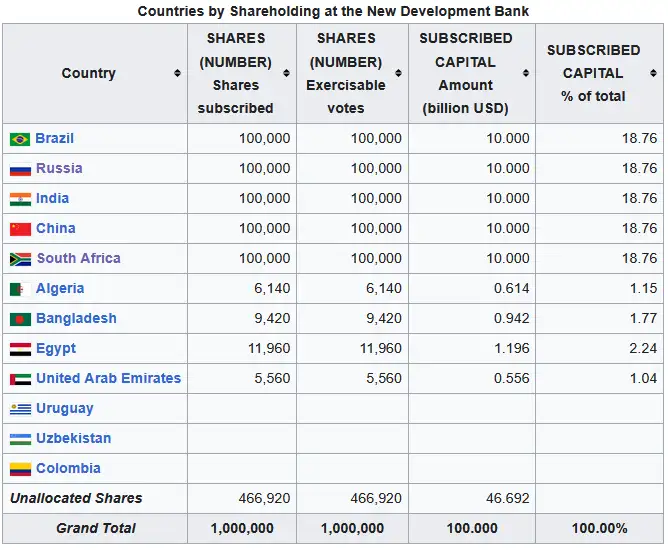This screenshot has height=550, width=668.
Task: Sort by Shares subscribed column arrows
Action: (x=286, y=73)
